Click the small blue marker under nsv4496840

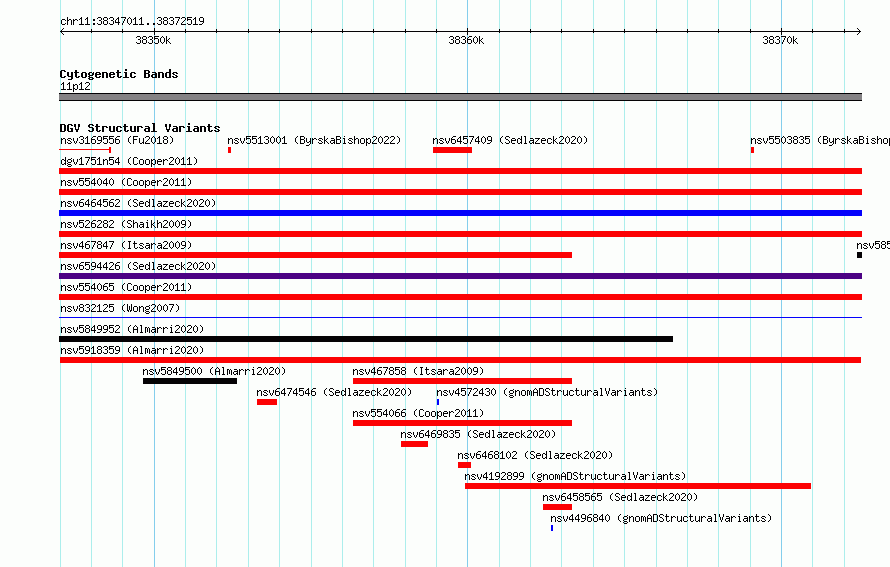pos(552,528)
